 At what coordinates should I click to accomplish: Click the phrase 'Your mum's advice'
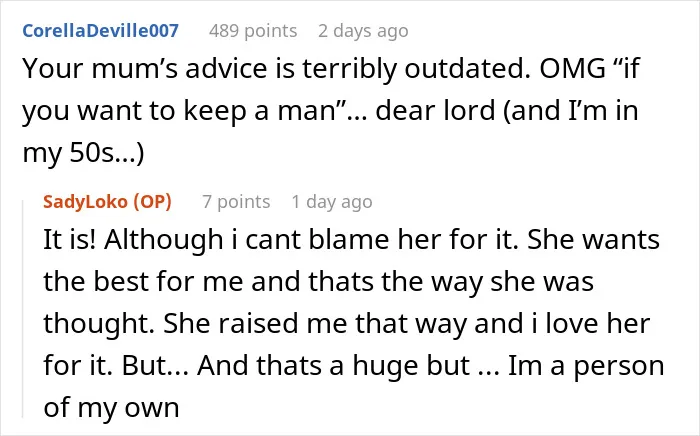click(146, 68)
